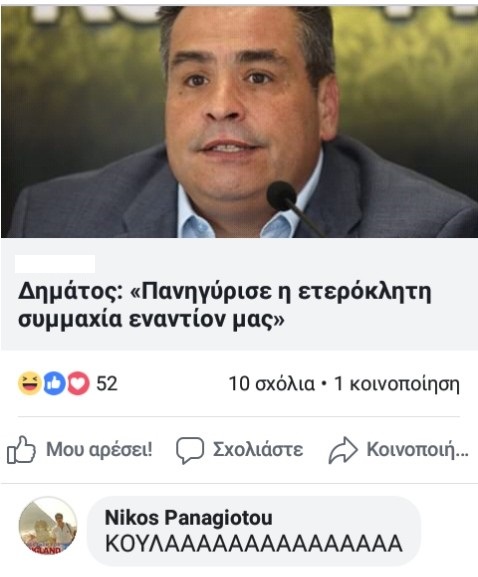View the 10 σχόλια comments
Image resolution: width=478 pixels, height=577 pixels.
click(x=272, y=384)
